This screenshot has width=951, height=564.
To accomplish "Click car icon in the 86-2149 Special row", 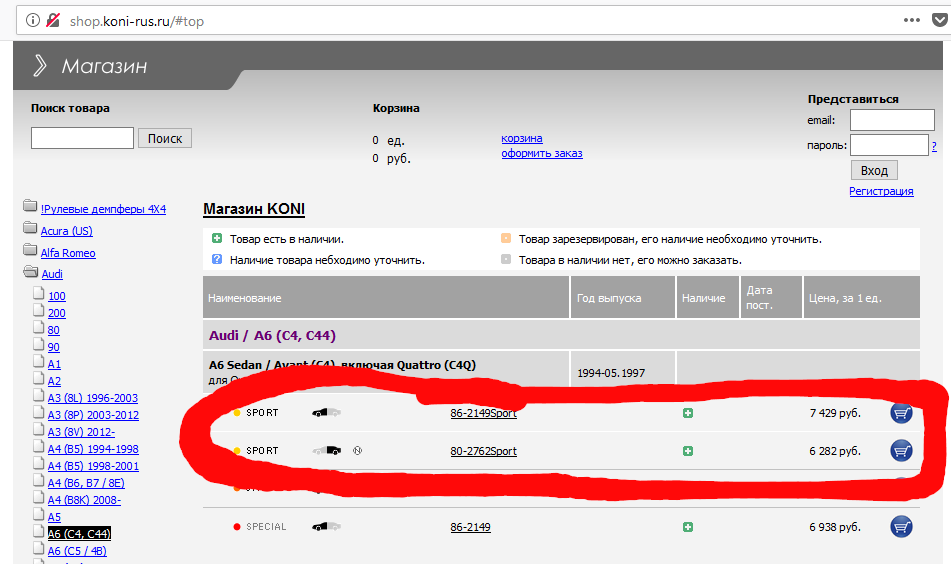I will click(326, 526).
